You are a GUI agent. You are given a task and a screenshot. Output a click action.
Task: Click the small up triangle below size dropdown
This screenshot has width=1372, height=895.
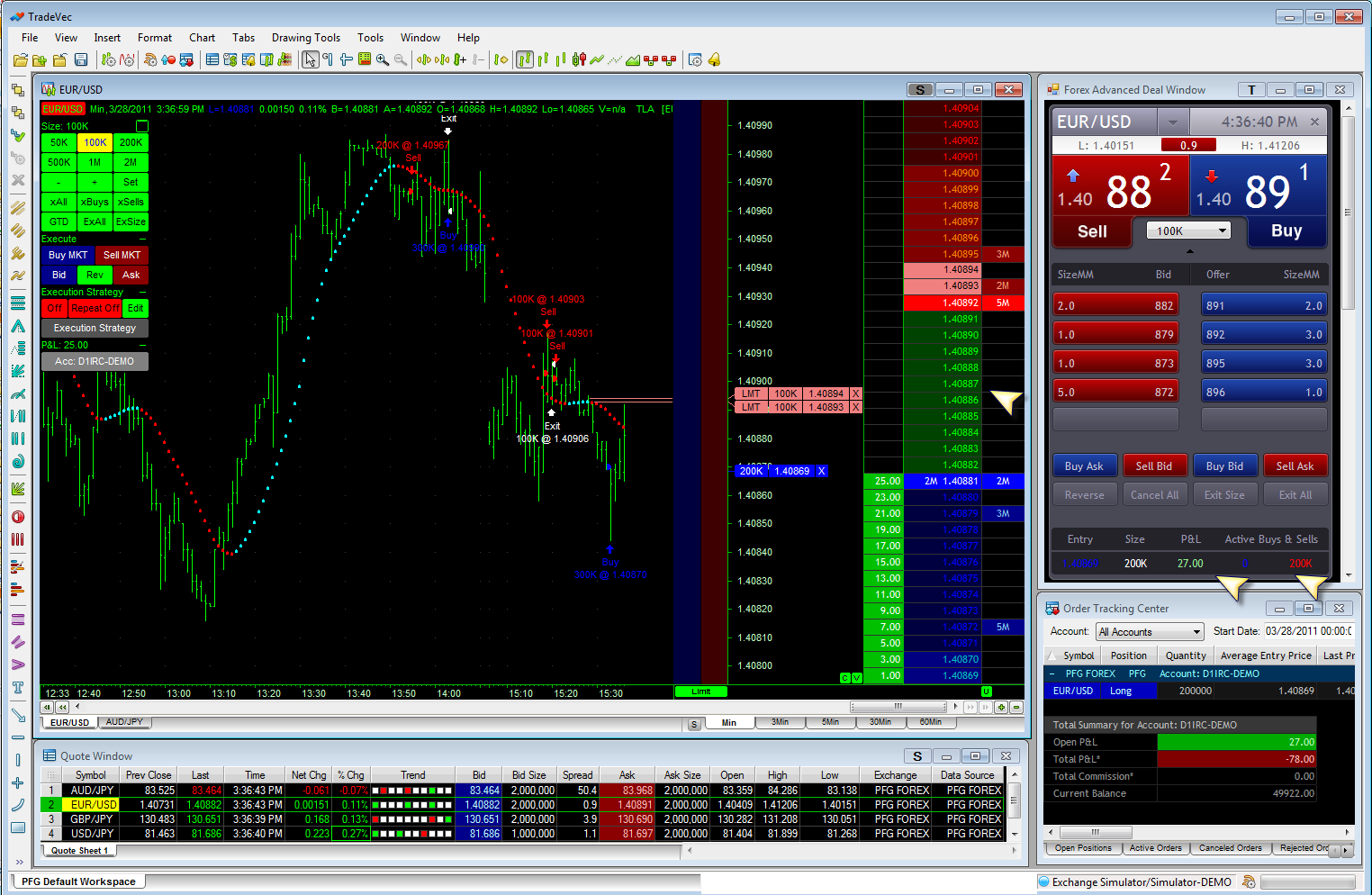tap(1189, 252)
